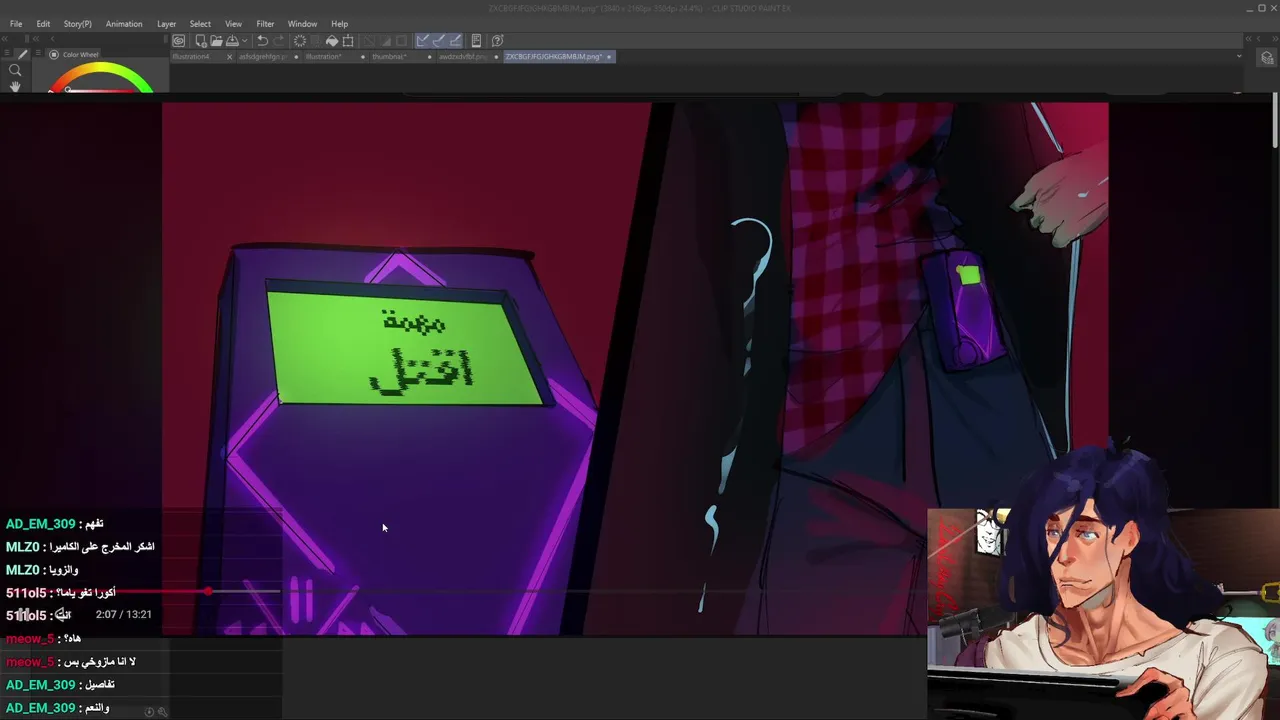This screenshot has width=1280, height=720.
Task: Click the small clock icon near bottom
Action: coord(149,712)
